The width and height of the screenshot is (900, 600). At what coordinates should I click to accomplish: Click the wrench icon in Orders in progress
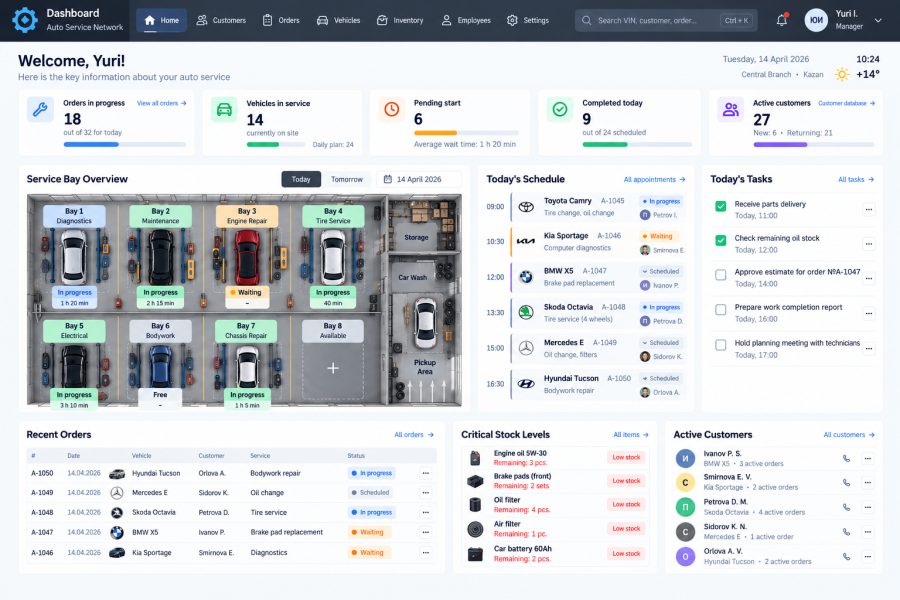coord(40,109)
